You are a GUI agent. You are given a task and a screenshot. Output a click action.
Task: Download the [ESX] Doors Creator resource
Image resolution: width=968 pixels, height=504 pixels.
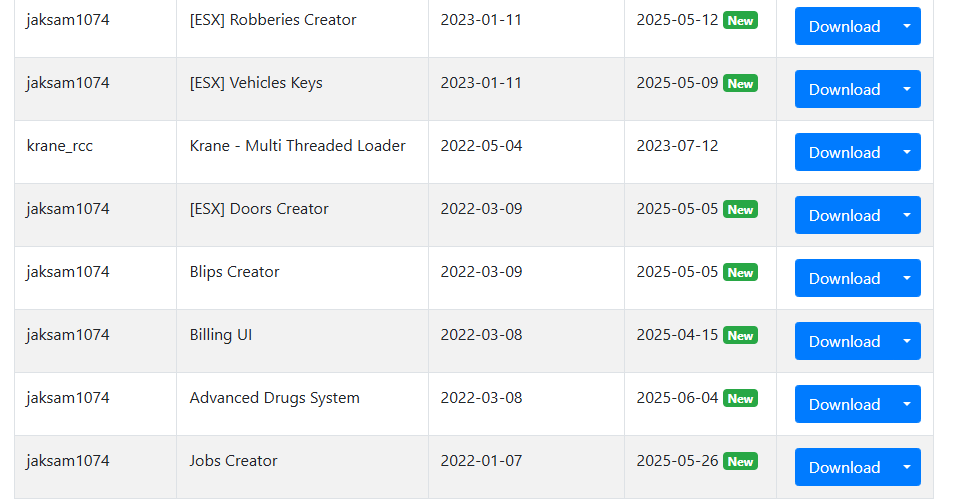pyautogui.click(x=844, y=215)
